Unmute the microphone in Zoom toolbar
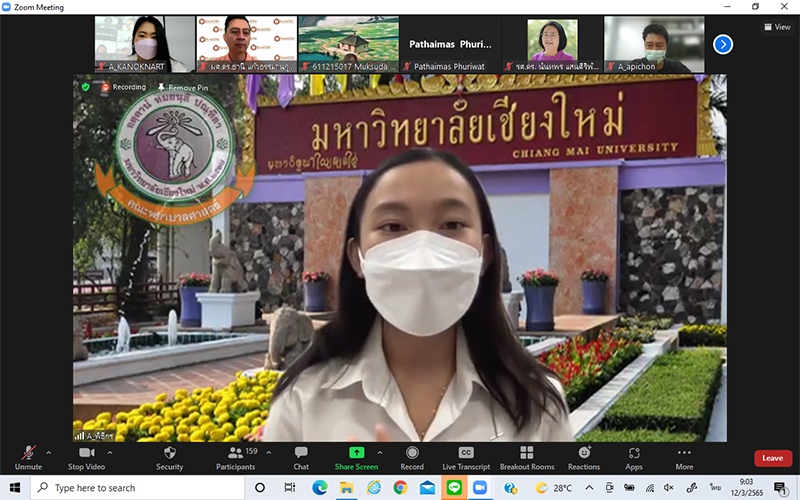Image resolution: width=800 pixels, height=500 pixels. [28, 458]
